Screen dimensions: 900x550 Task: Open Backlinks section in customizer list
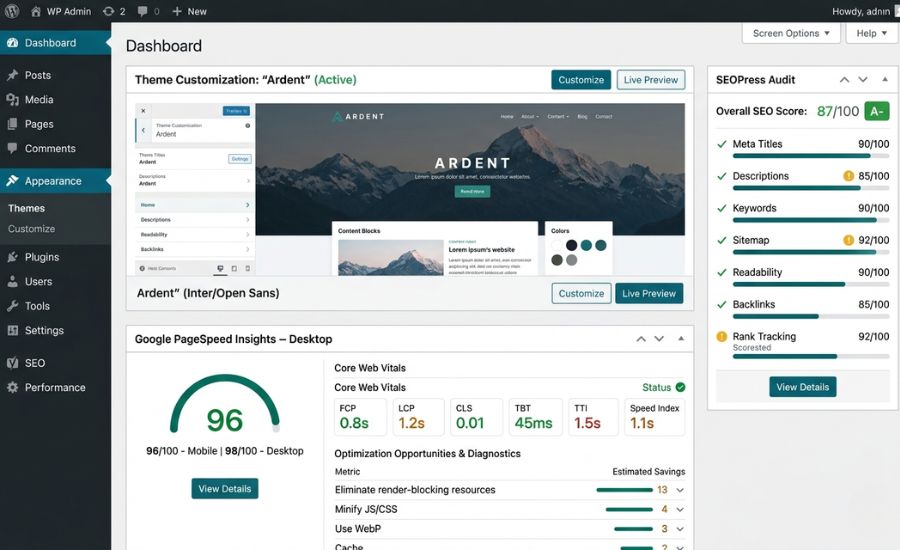(x=195, y=249)
